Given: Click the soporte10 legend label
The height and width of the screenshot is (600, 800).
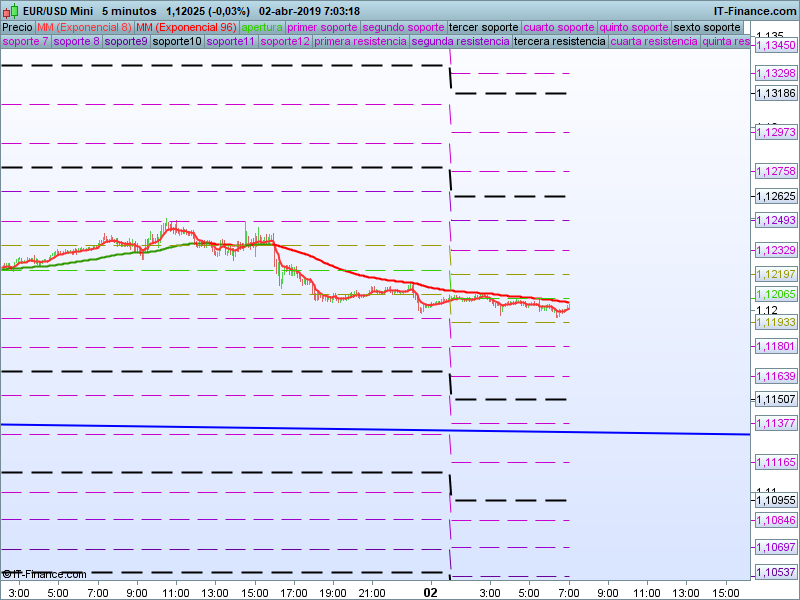Looking at the screenshot, I should click(x=178, y=42).
